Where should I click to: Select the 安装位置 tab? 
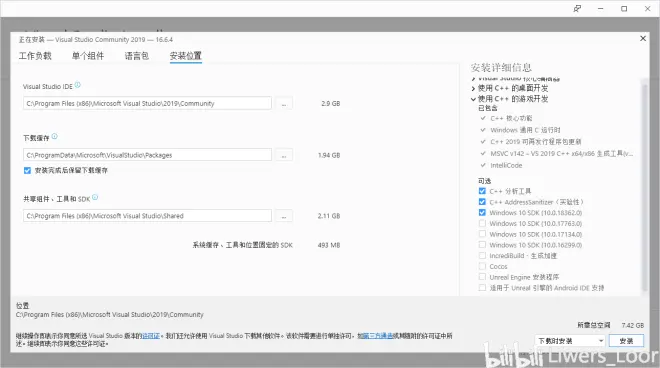click(x=186, y=56)
